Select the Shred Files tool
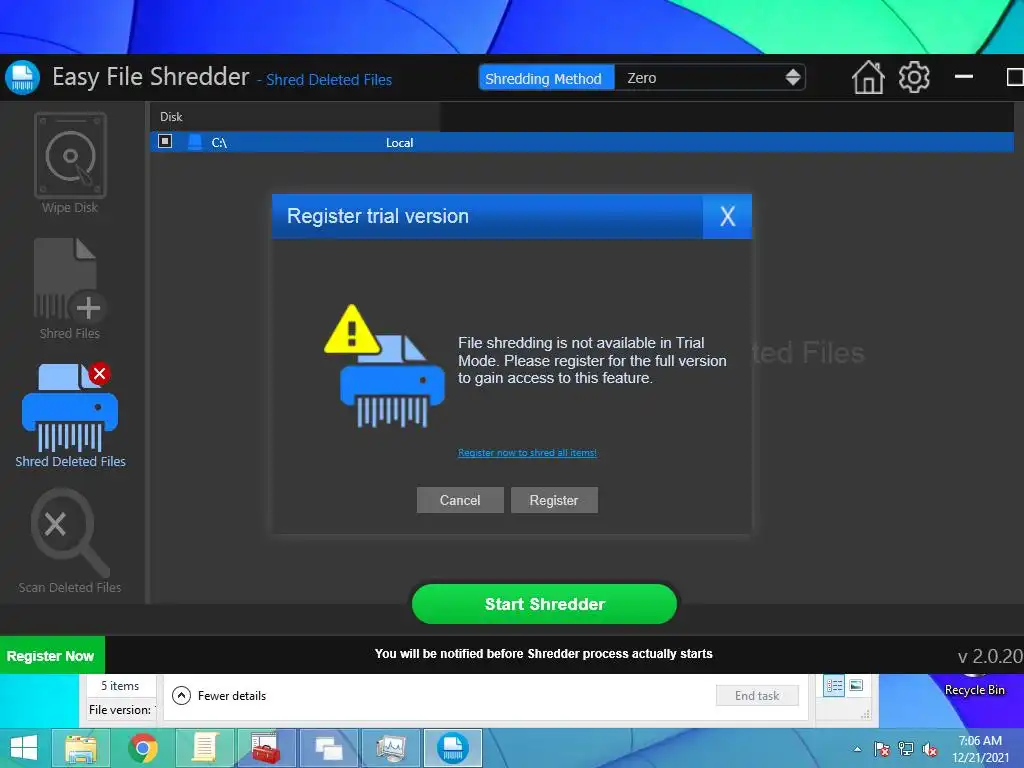 tap(70, 289)
